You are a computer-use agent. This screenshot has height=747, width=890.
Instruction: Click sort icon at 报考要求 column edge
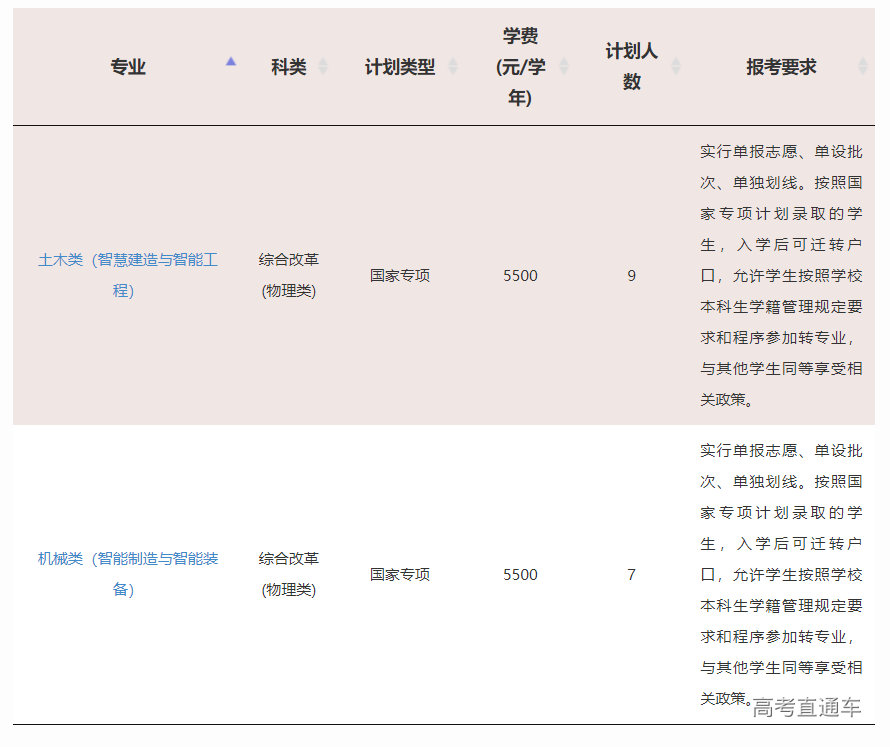click(x=863, y=67)
